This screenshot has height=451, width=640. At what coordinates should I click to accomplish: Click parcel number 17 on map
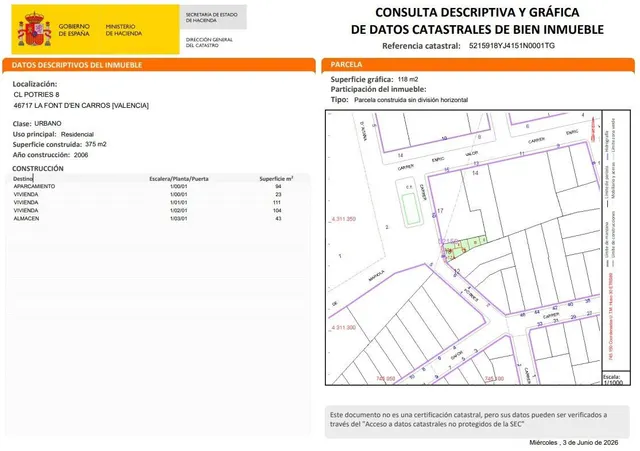point(440,211)
